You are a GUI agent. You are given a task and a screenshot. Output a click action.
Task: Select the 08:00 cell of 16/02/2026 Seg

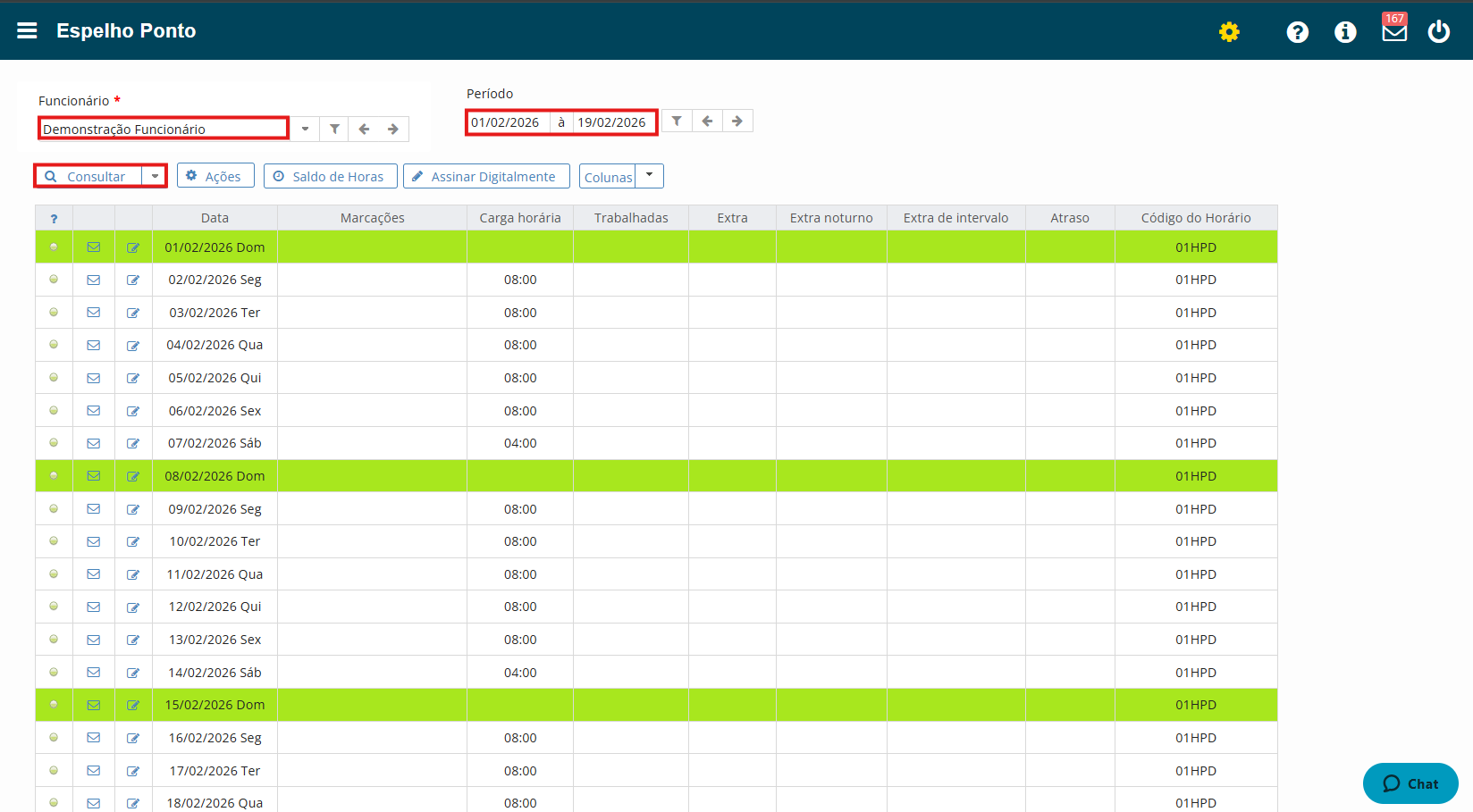pos(520,738)
